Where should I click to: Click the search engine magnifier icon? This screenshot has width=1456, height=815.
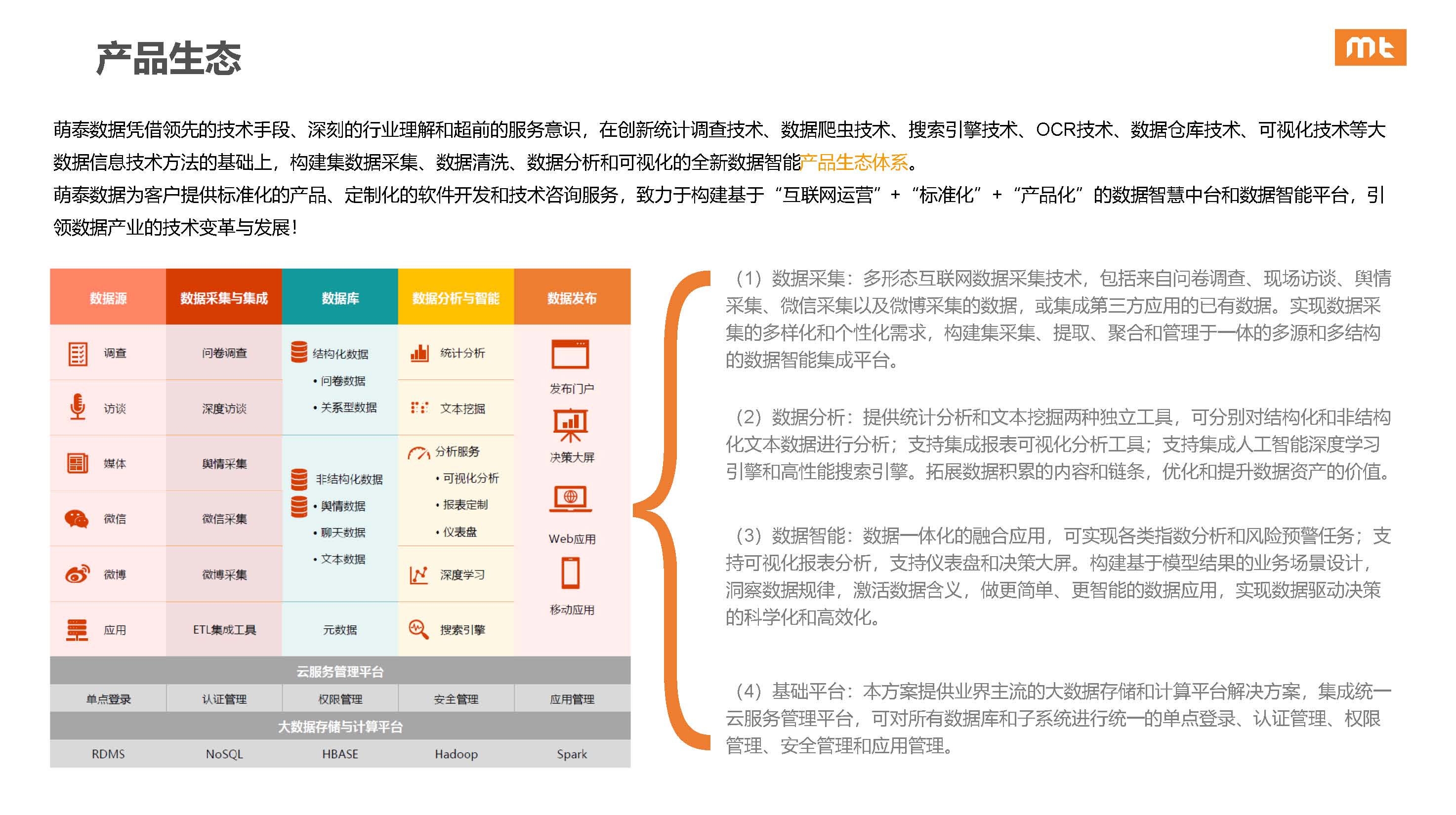418,629
